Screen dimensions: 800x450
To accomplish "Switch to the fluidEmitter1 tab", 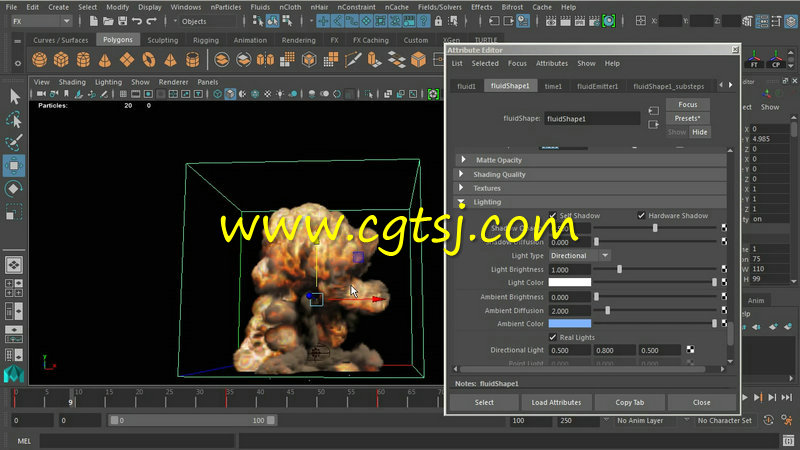I will [x=597, y=86].
